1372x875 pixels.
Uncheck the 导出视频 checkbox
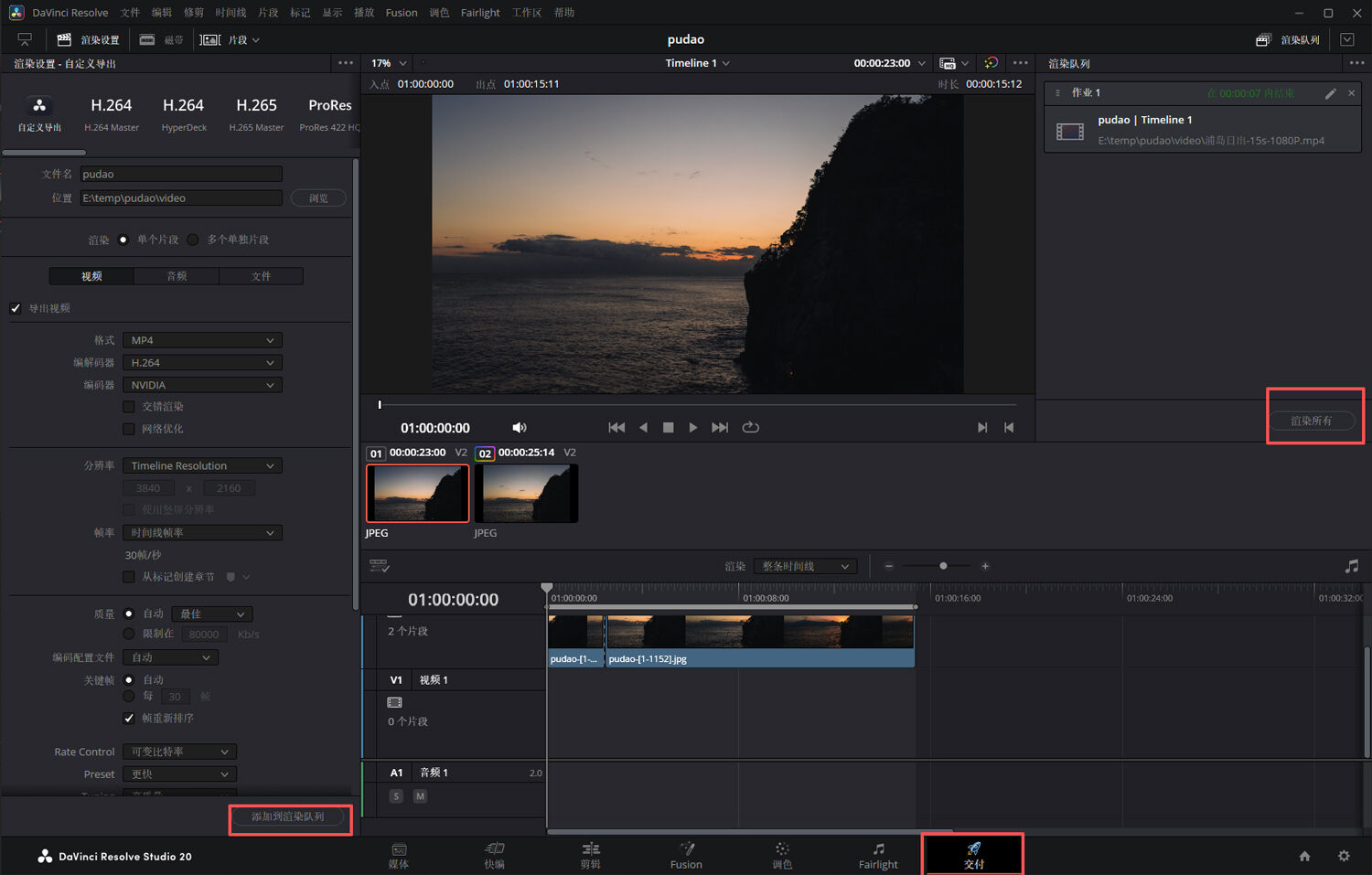coord(16,308)
